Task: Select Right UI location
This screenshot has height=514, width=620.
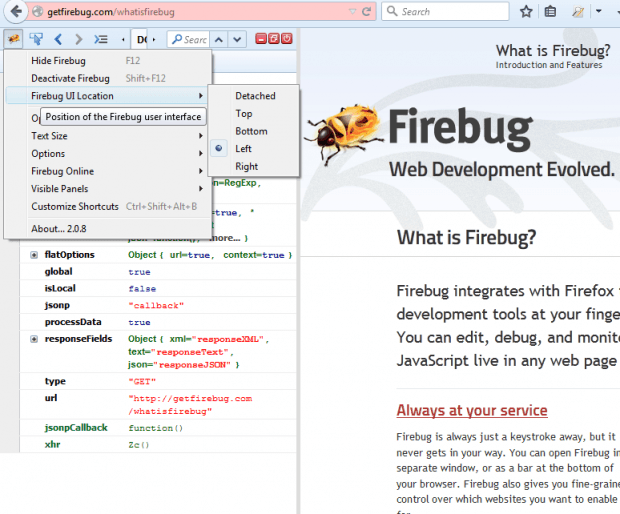Action: (x=254, y=166)
